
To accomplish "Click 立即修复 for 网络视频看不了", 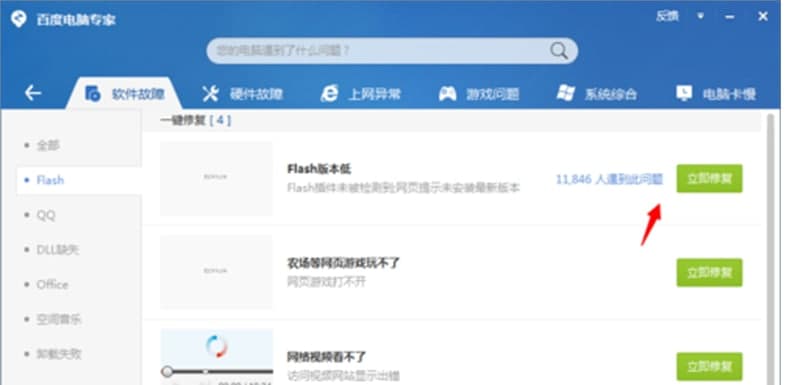I will (709, 366).
